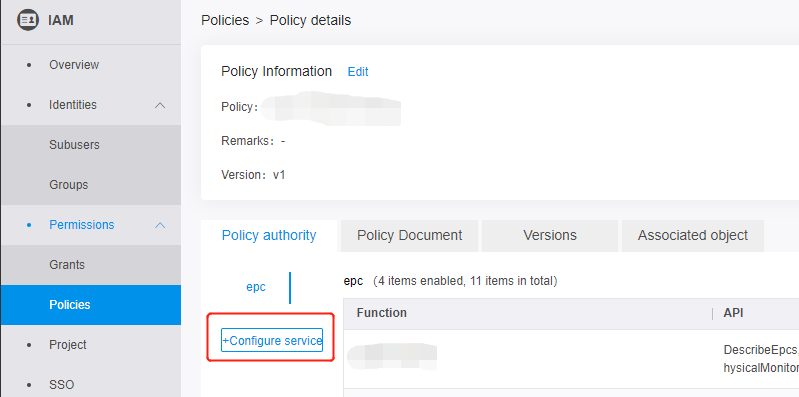Edit the Policy Information
This screenshot has width=799, height=397.
point(358,72)
